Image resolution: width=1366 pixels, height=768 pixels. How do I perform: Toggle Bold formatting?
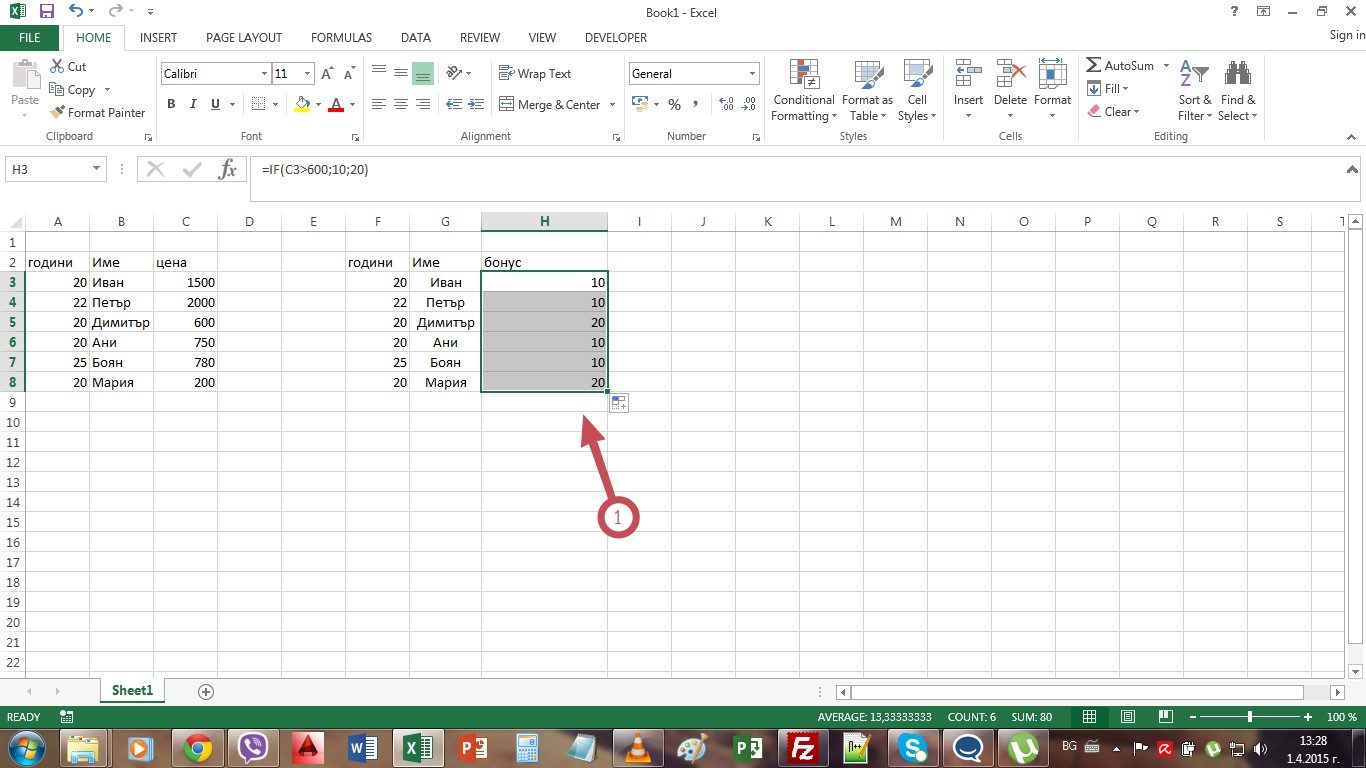(x=171, y=105)
